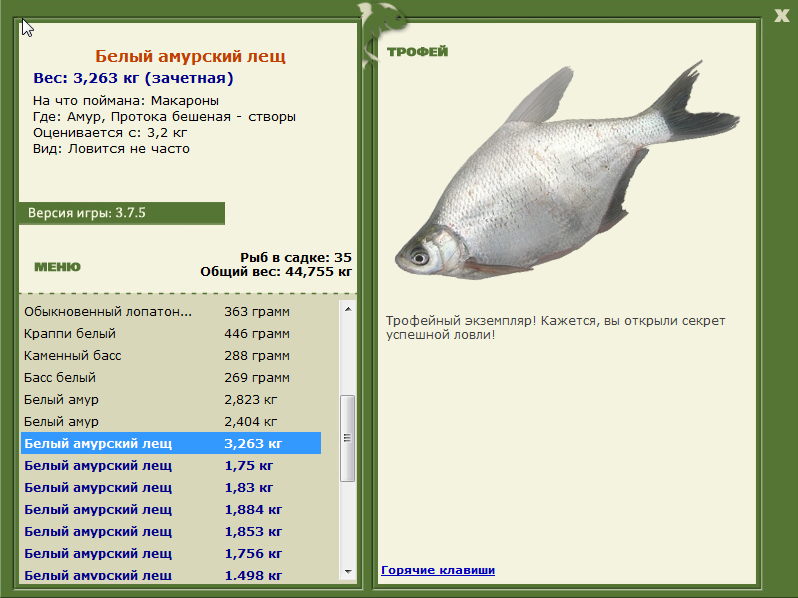Click the Вес: 3,263 кг (зачетная) line
The image size is (798, 598).
click(x=133, y=78)
